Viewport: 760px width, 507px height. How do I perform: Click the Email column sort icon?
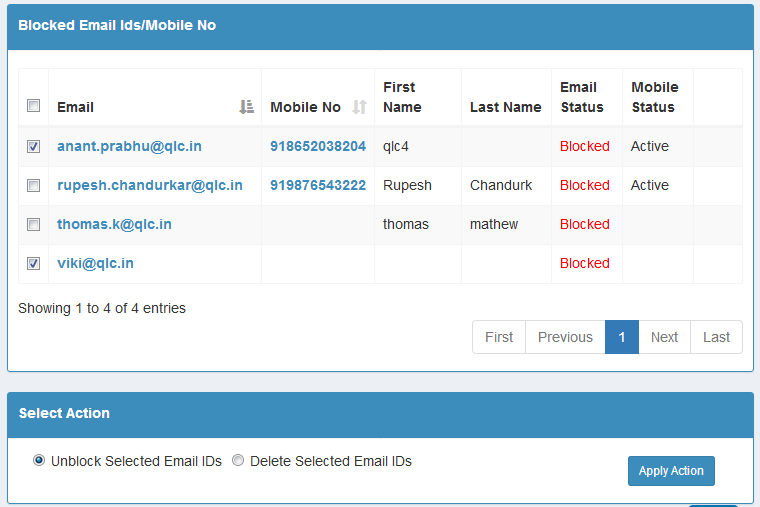(246, 107)
